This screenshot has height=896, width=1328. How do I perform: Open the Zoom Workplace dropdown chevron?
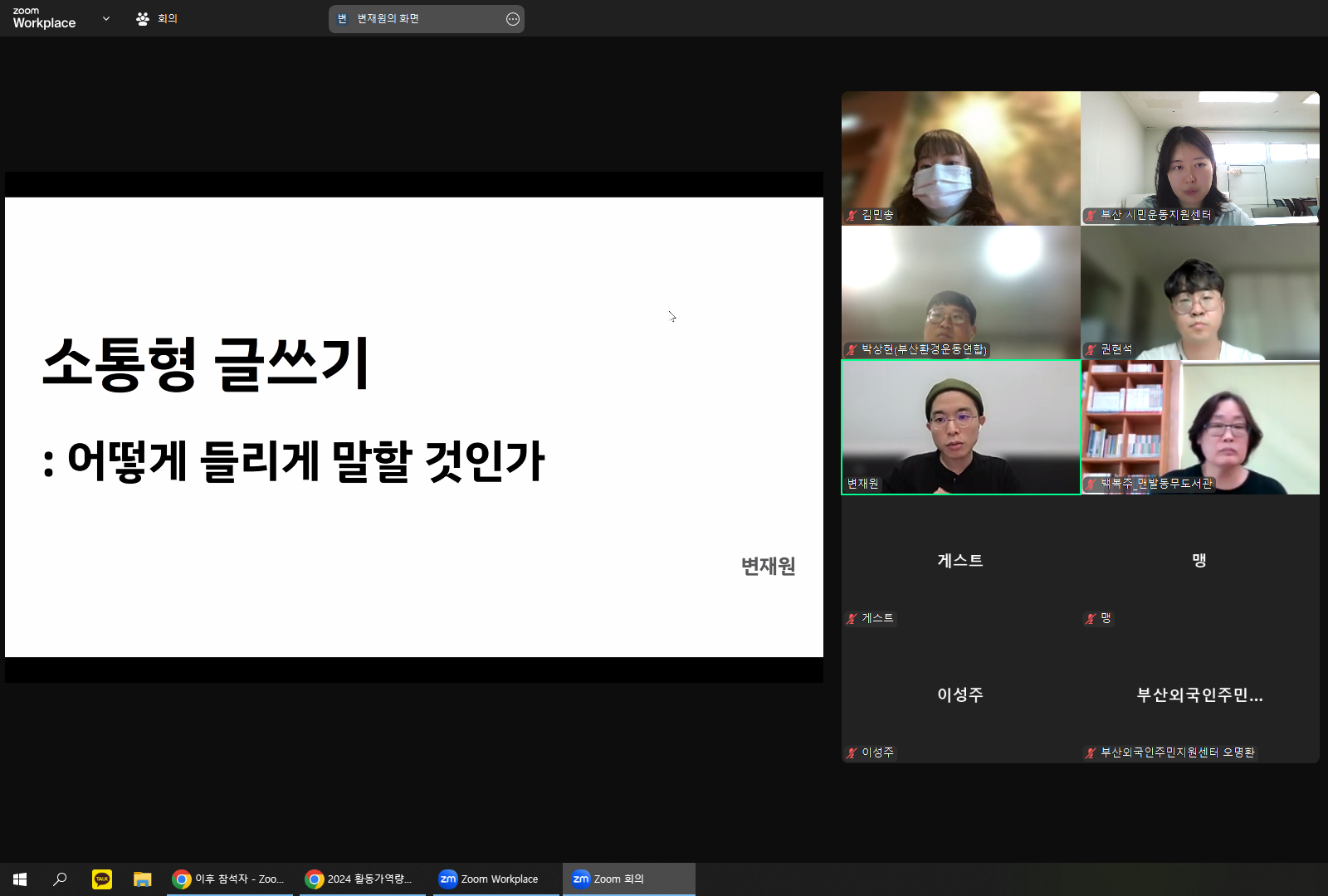(105, 18)
